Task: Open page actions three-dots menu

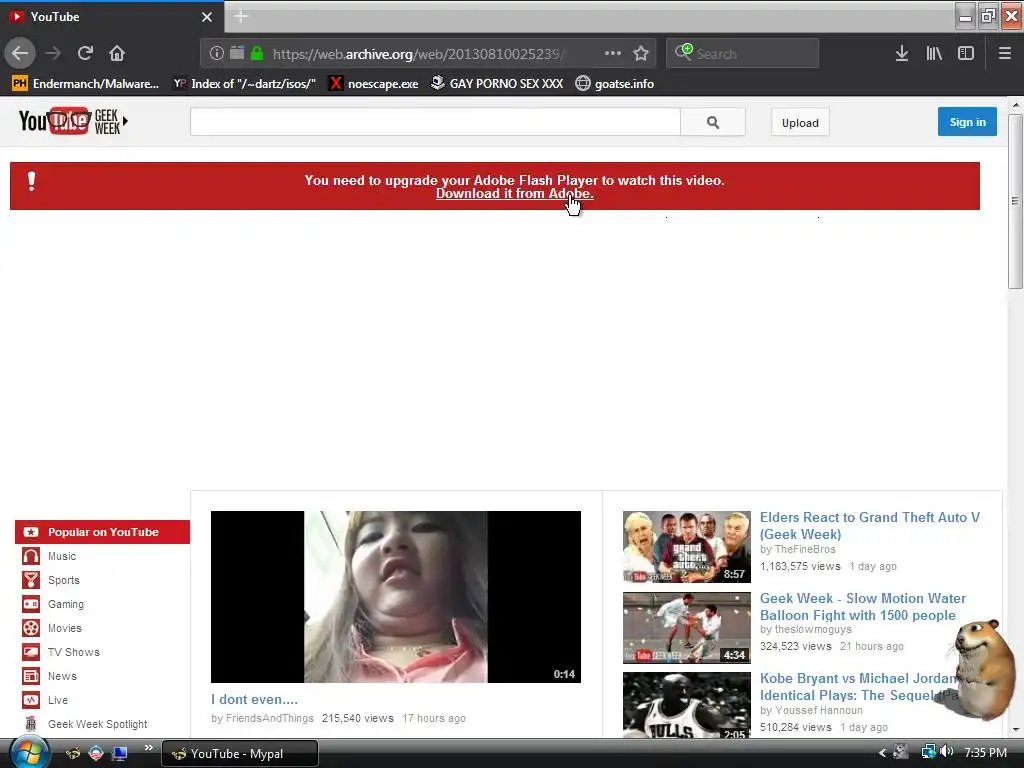Action: tap(613, 53)
